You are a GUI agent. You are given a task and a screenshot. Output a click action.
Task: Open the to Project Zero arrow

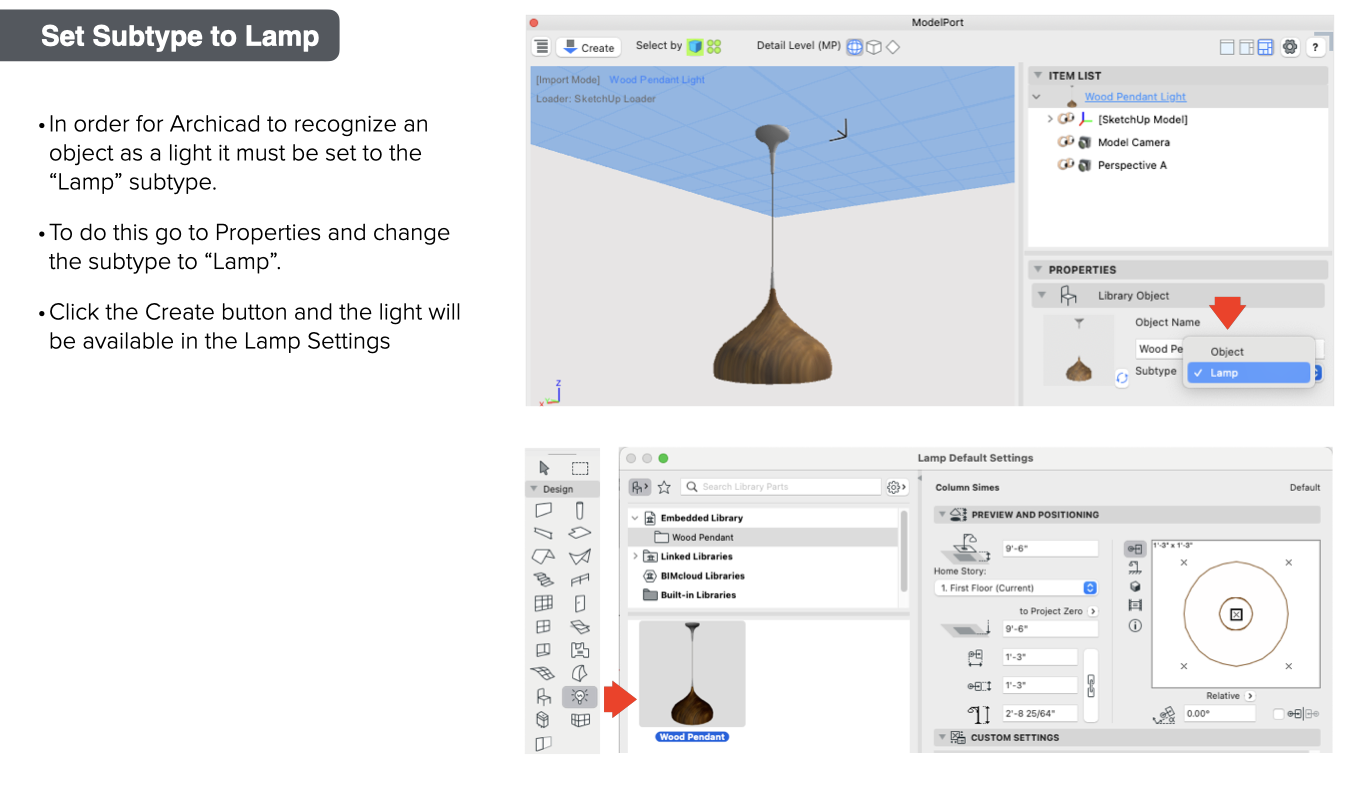(1093, 611)
